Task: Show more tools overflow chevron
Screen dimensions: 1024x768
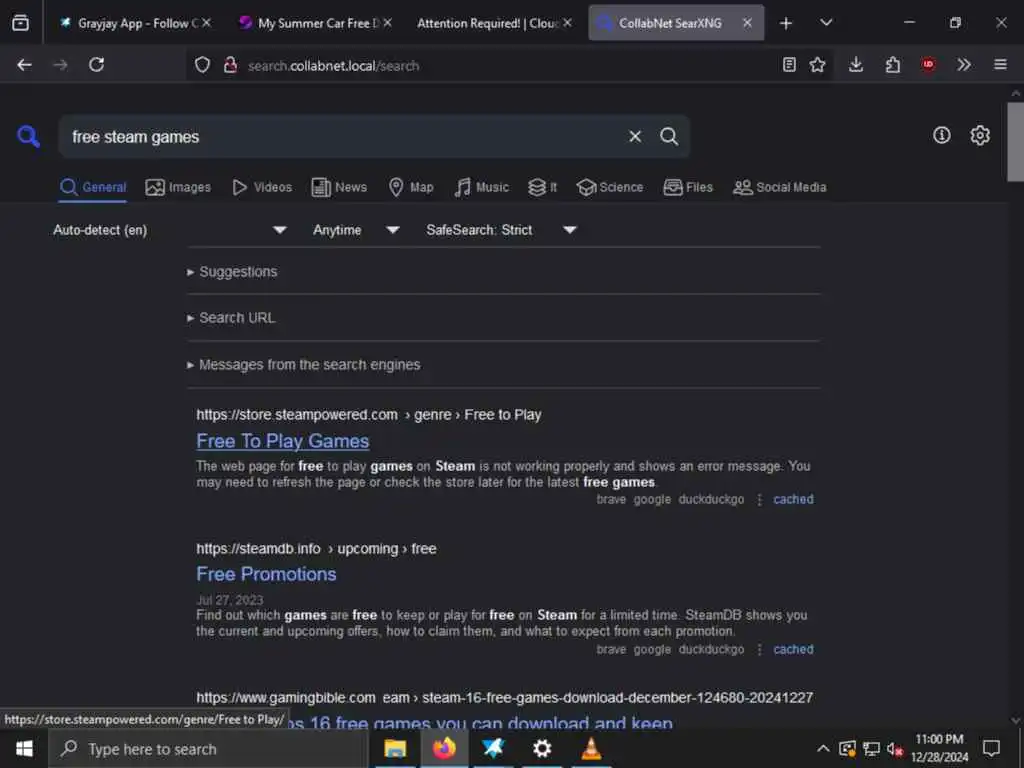Action: 964,65
